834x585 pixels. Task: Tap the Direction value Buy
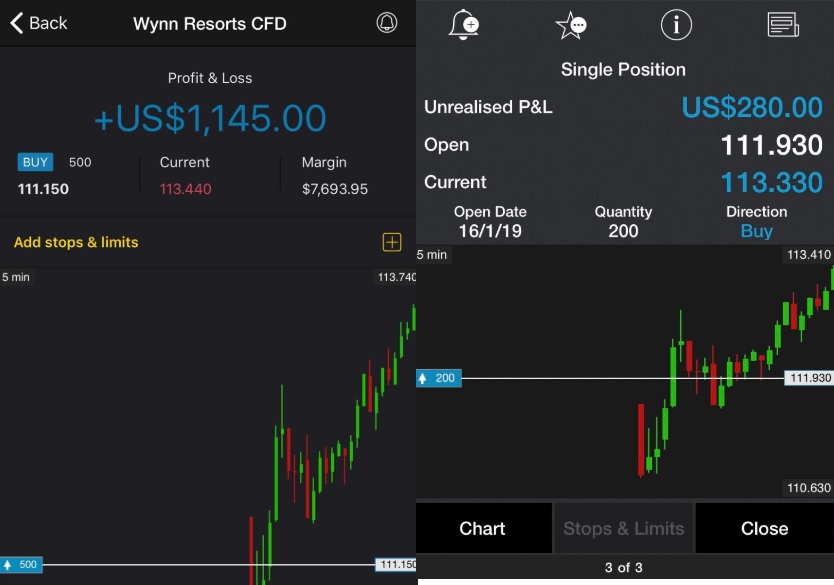(x=756, y=231)
